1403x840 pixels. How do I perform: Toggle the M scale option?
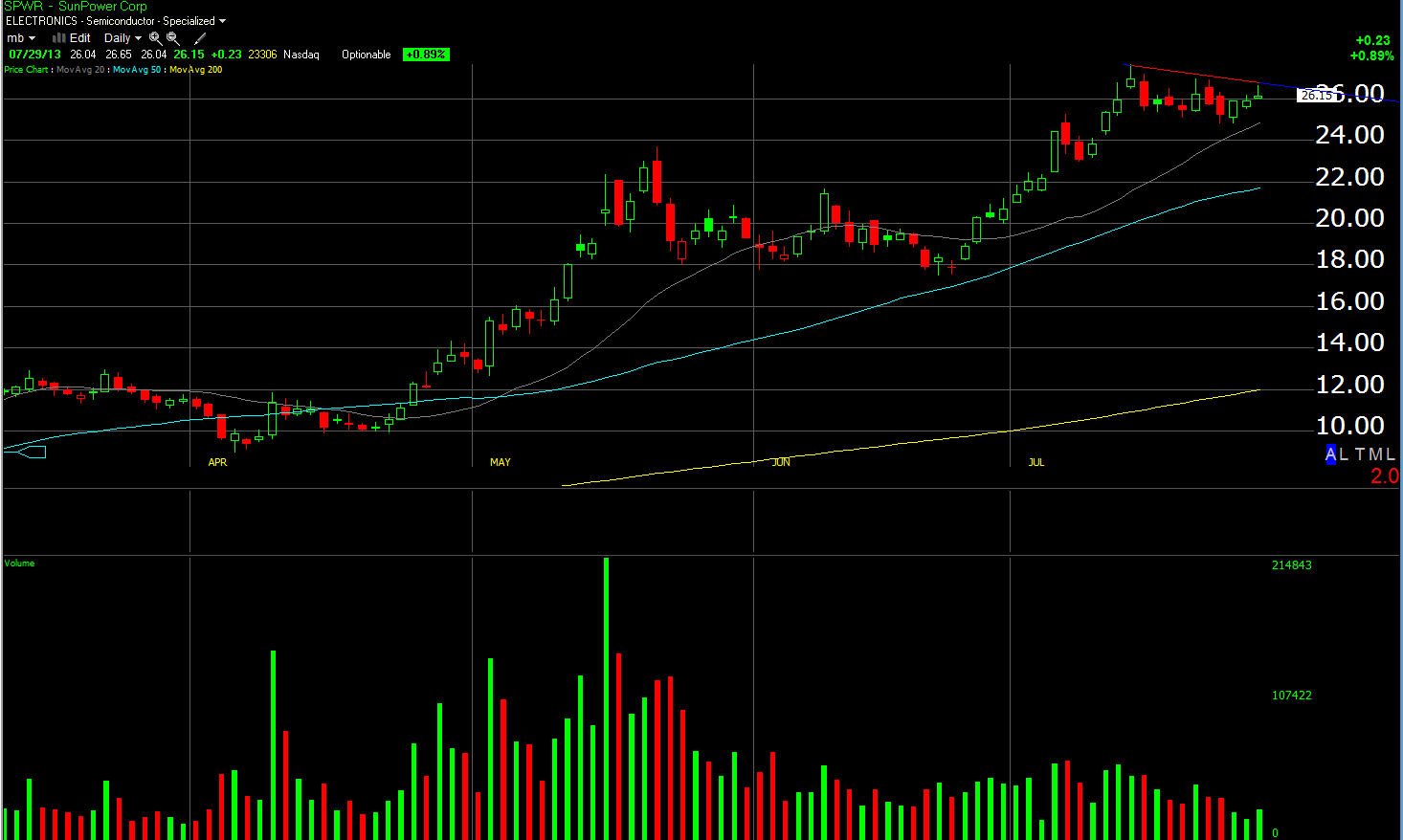pyautogui.click(x=1375, y=454)
